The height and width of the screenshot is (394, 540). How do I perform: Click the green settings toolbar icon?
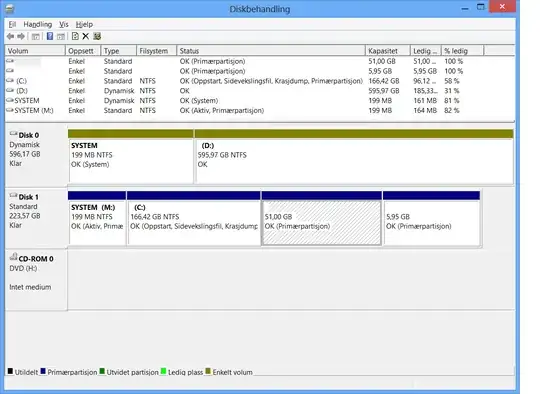pyautogui.click(x=97, y=36)
